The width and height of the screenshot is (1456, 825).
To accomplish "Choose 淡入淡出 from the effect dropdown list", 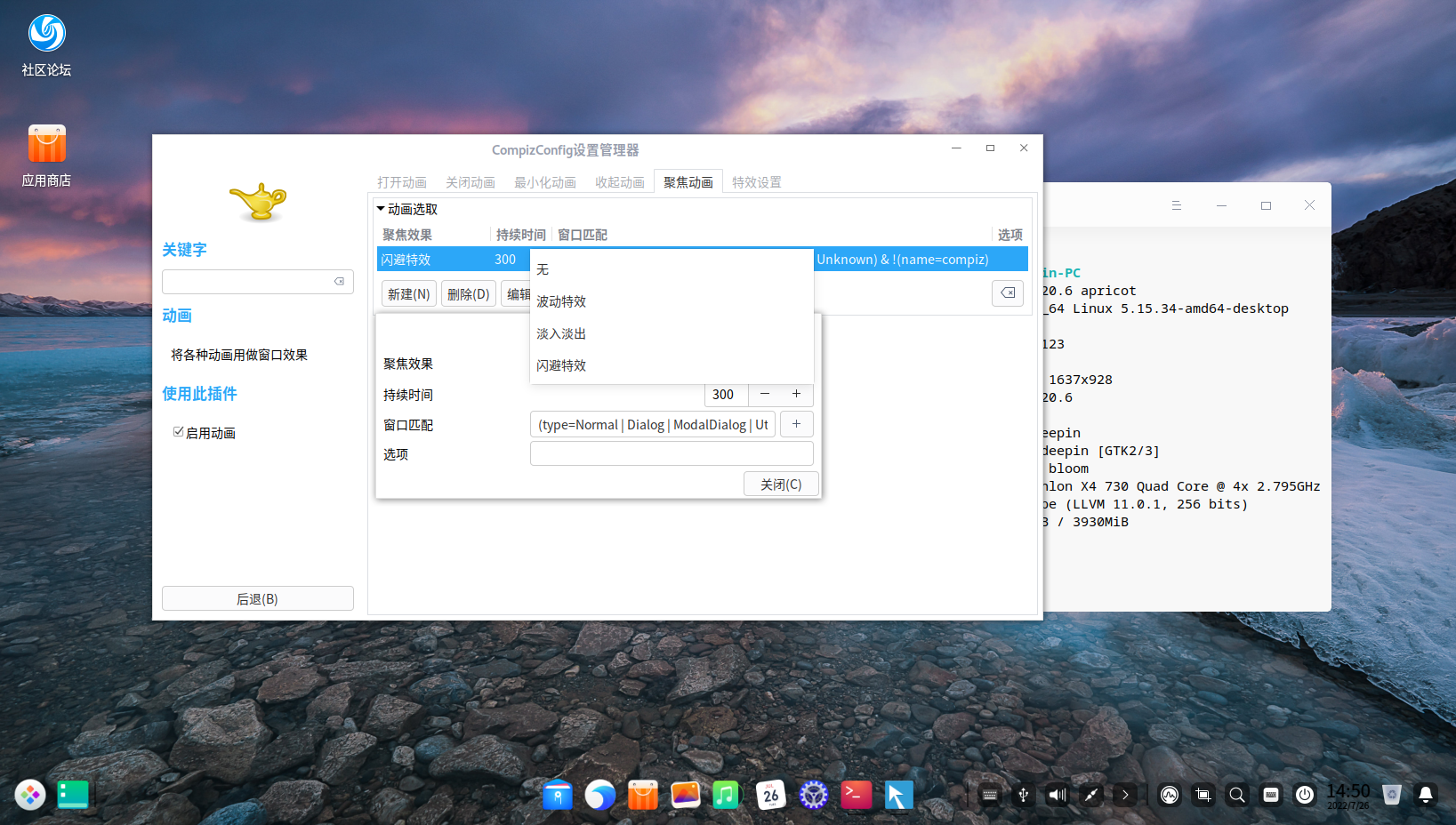I will coord(672,333).
